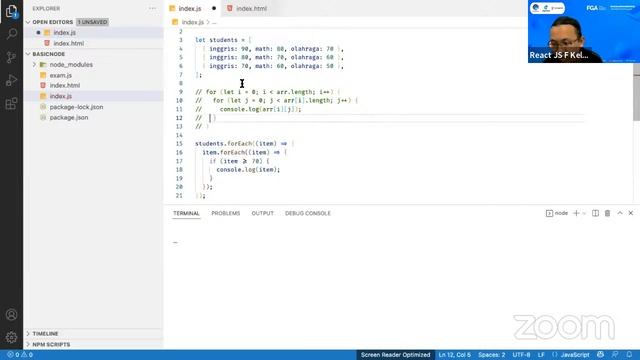The image size is (640, 360).
Task: Click the exam.js file icon
Action: coord(43,75)
